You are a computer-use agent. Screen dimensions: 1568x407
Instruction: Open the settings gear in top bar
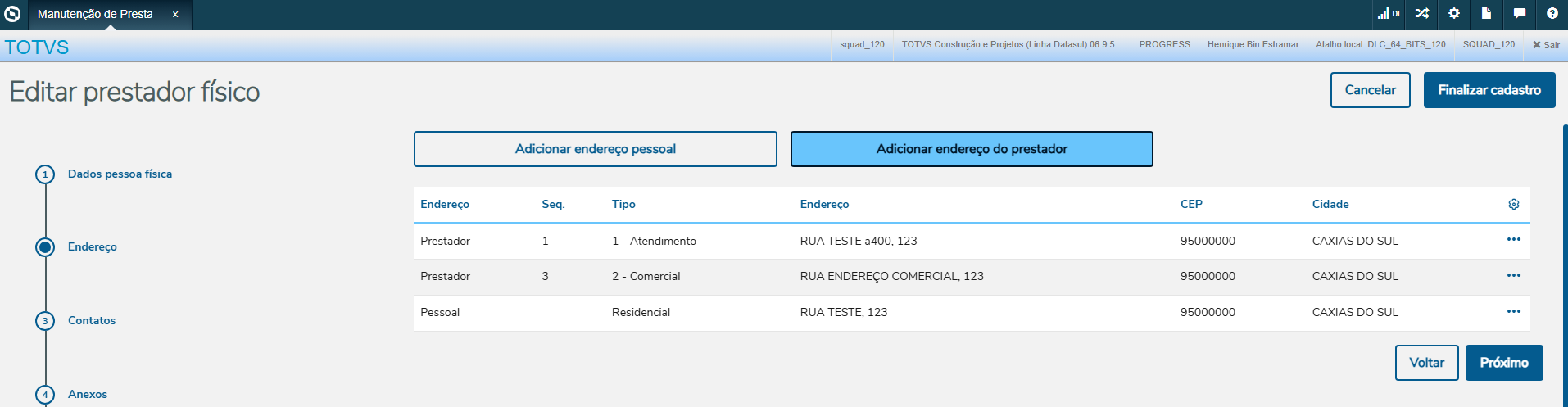coord(1454,14)
